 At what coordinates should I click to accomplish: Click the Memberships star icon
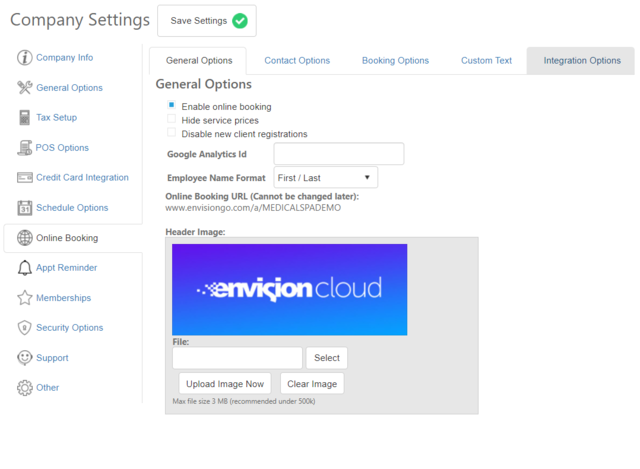tap(24, 298)
